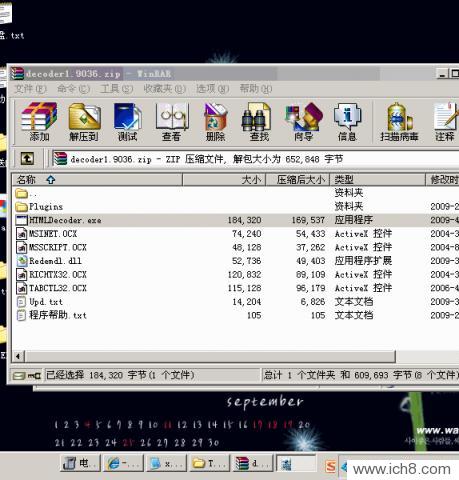Run the 扫描病毒 (Virus scan) icon
The image size is (459, 480).
[399, 122]
